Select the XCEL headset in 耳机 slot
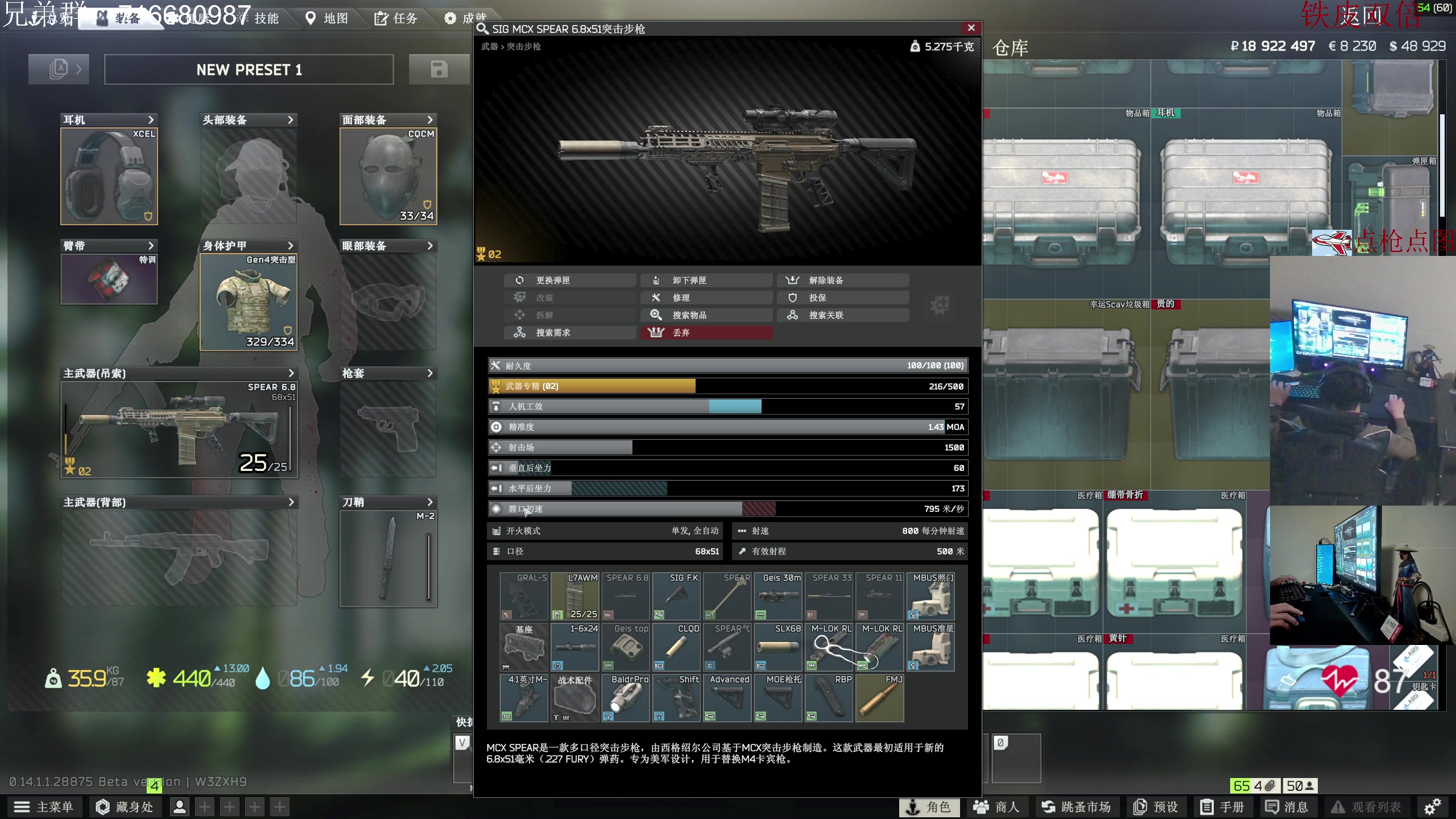The image size is (1456, 819). tap(109, 176)
